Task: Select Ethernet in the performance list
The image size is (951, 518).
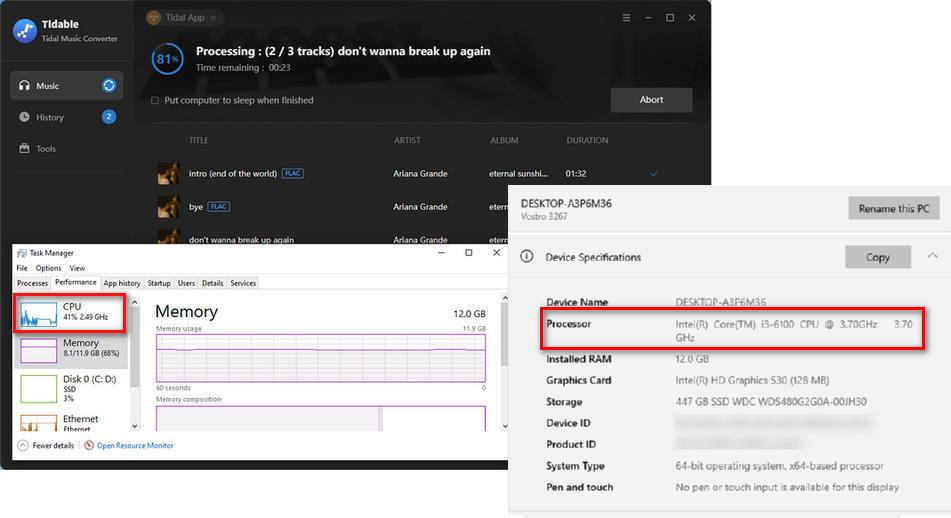Action: 71,422
